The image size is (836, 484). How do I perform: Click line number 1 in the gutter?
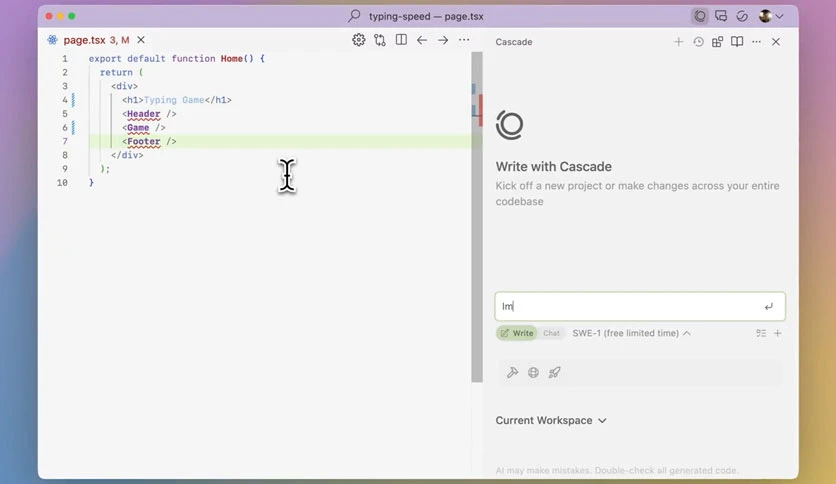(x=65, y=59)
